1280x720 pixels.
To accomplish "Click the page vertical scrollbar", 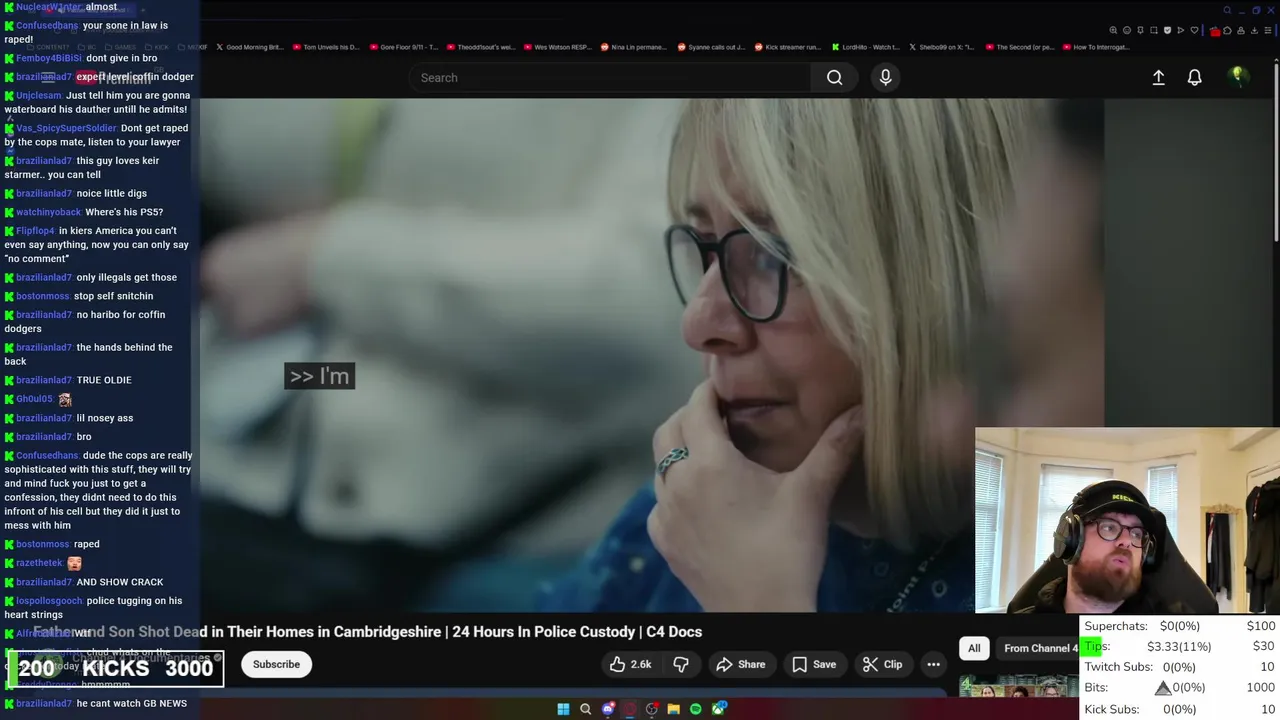I will pos(1275,150).
